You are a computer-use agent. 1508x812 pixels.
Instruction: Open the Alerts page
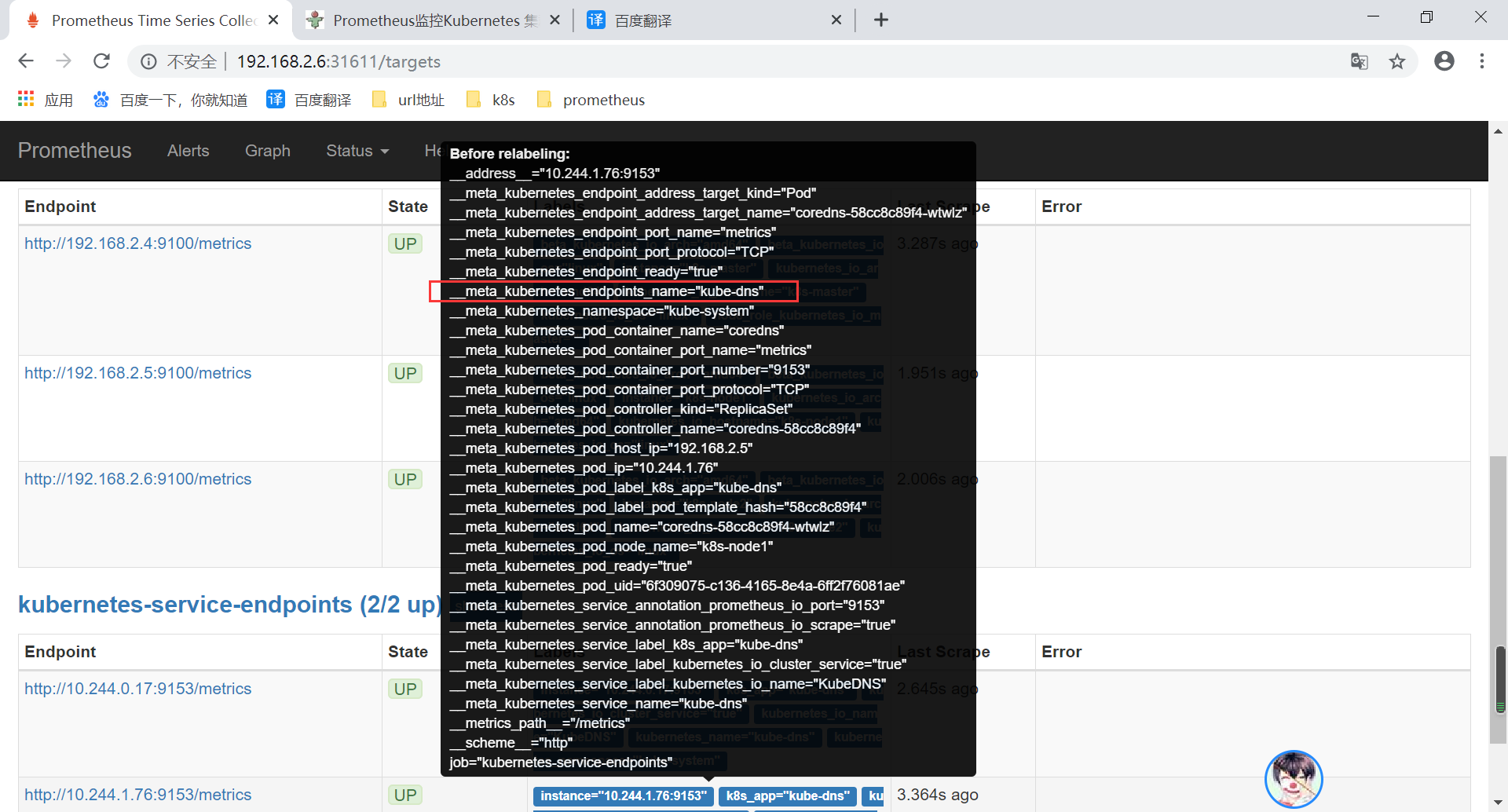[188, 151]
